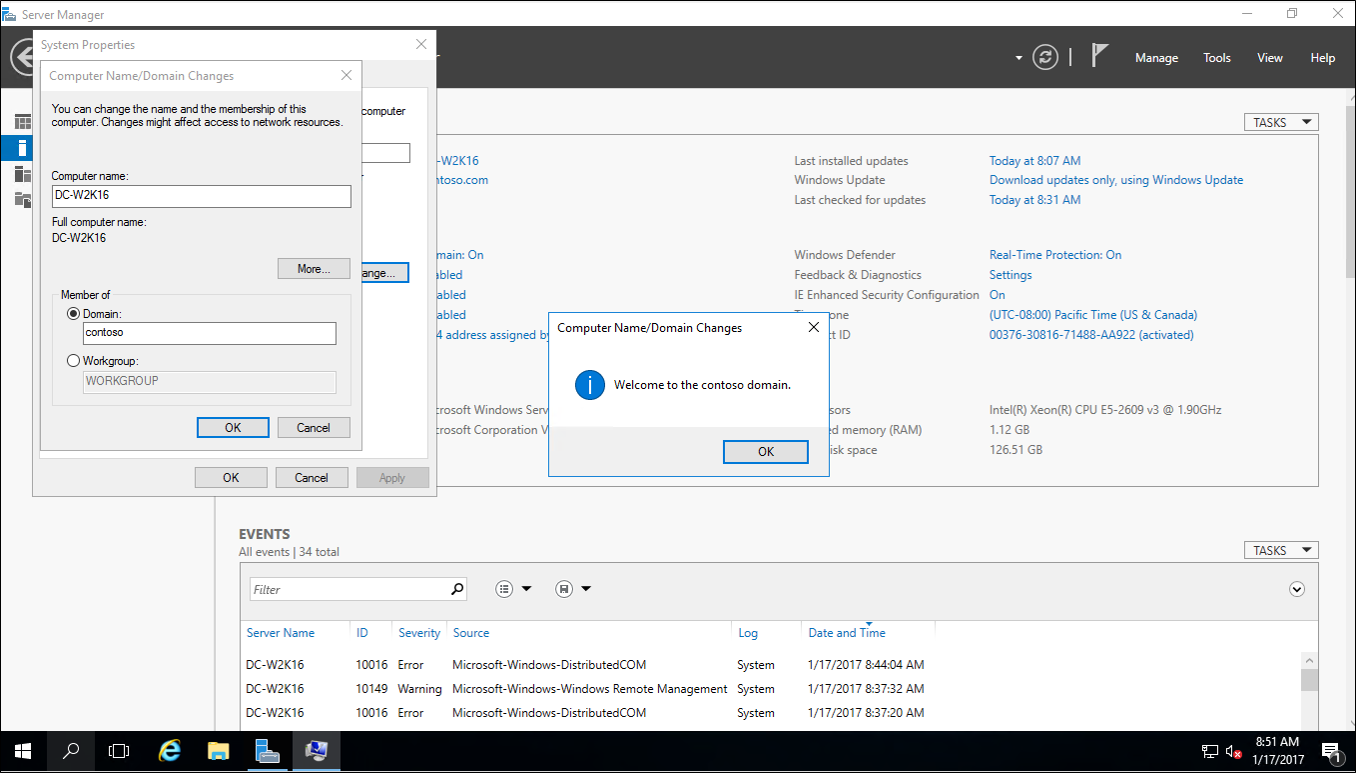Open the Manage menu
This screenshot has width=1356, height=773.
coord(1157,58)
